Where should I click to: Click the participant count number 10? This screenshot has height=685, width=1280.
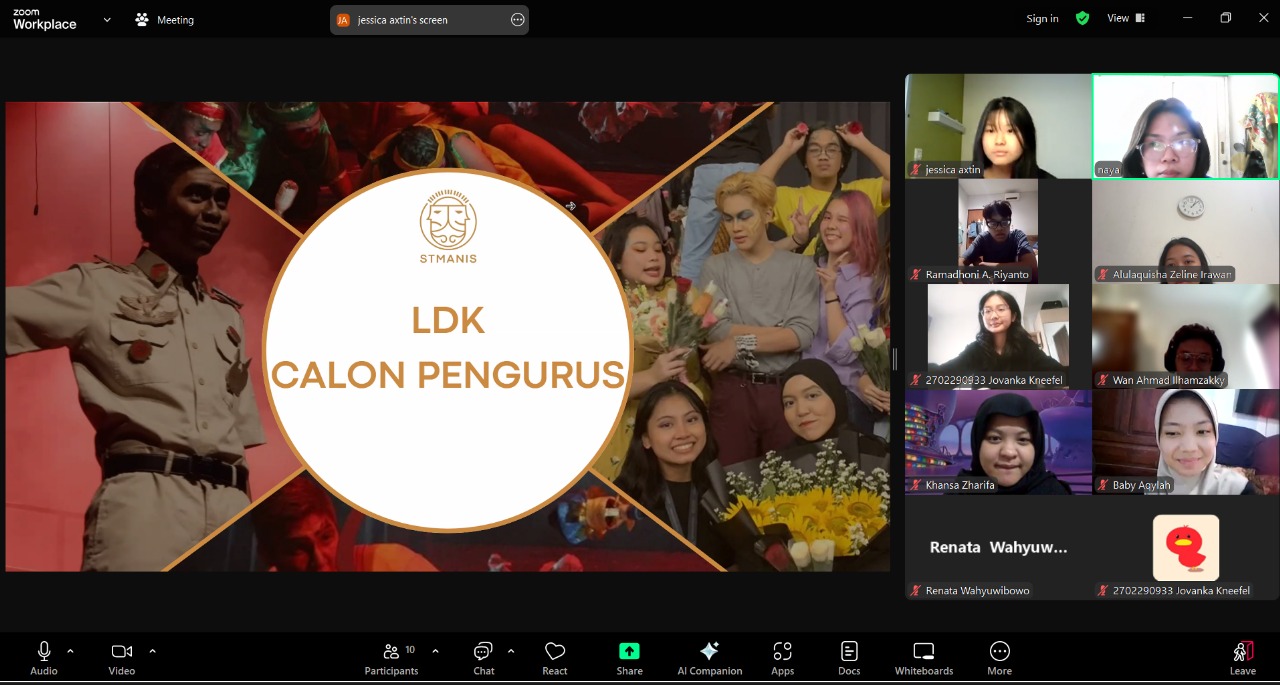click(x=410, y=650)
